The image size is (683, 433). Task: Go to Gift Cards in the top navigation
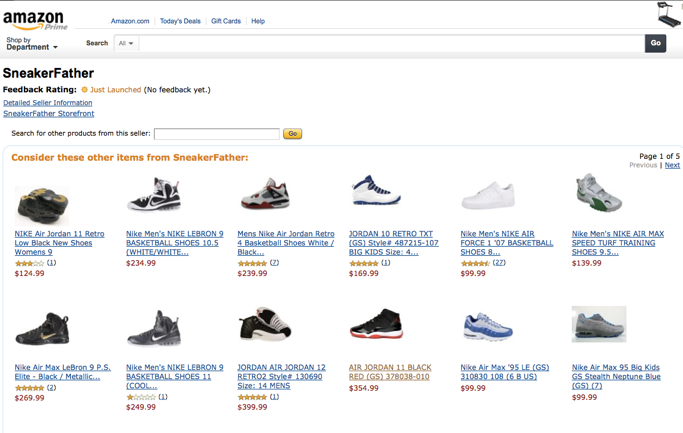pyautogui.click(x=226, y=21)
